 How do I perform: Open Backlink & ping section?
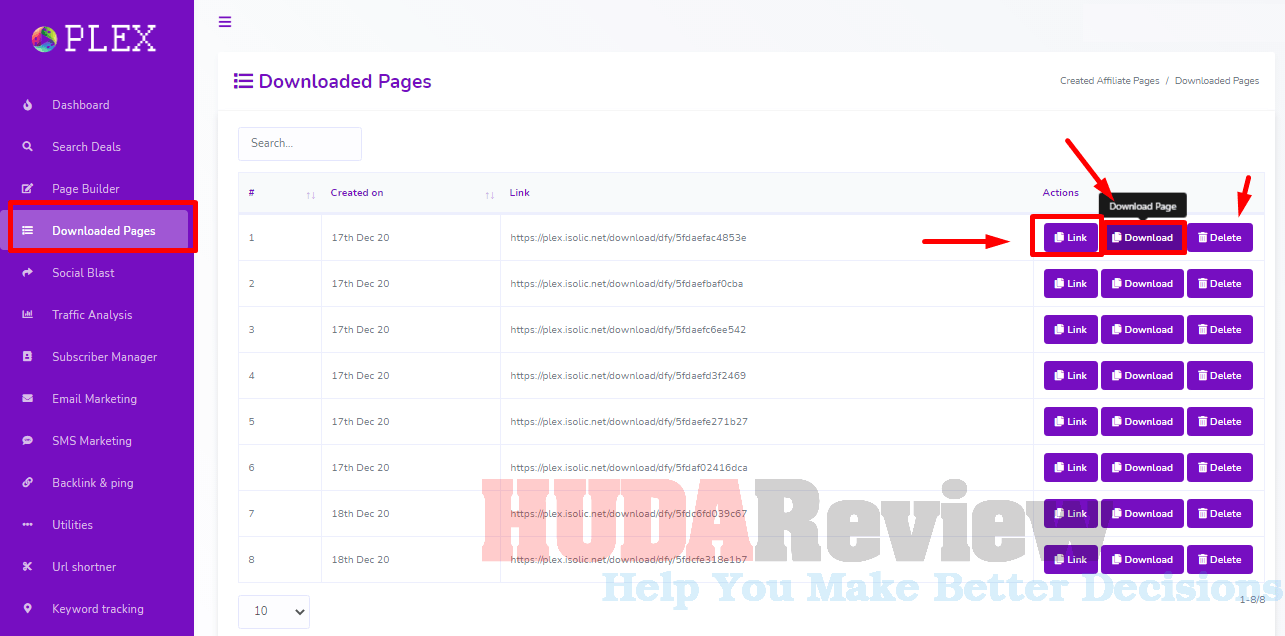[93, 483]
